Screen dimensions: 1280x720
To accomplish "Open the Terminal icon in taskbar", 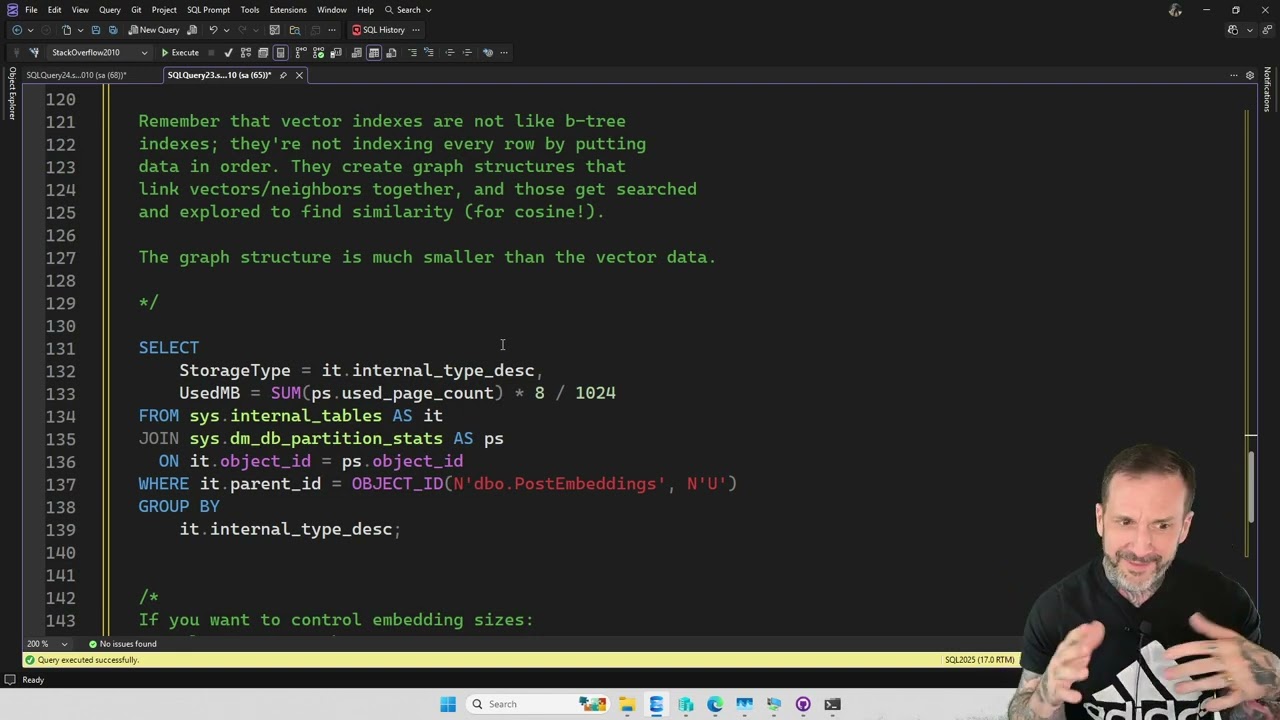I will 832,704.
